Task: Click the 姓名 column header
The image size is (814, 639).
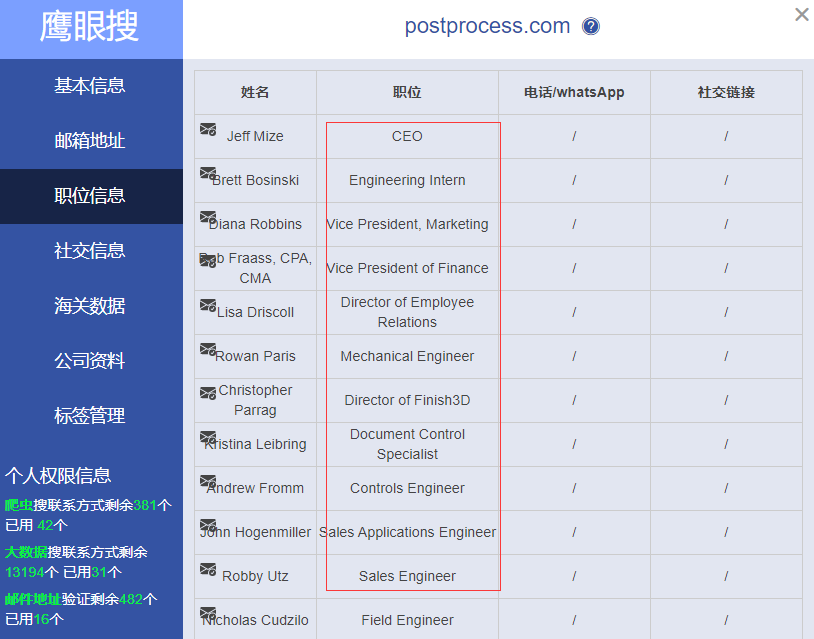Action: tap(255, 92)
